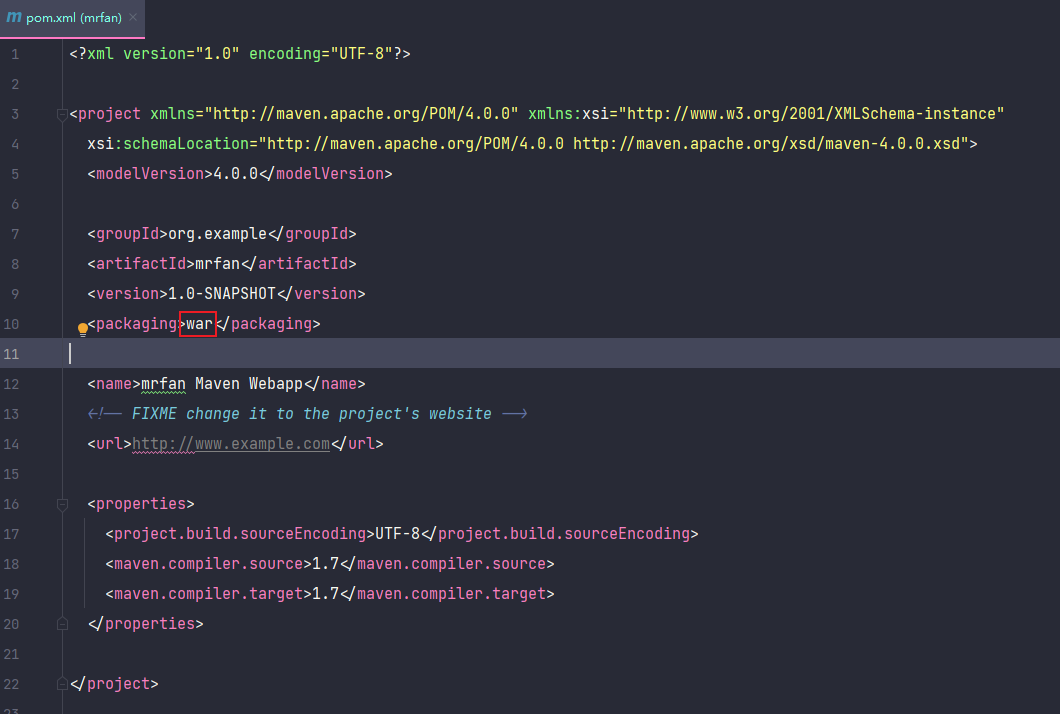This screenshot has width=1060, height=714.
Task: Click 'mrfan Maven Webapp' name text
Action: coord(222,384)
